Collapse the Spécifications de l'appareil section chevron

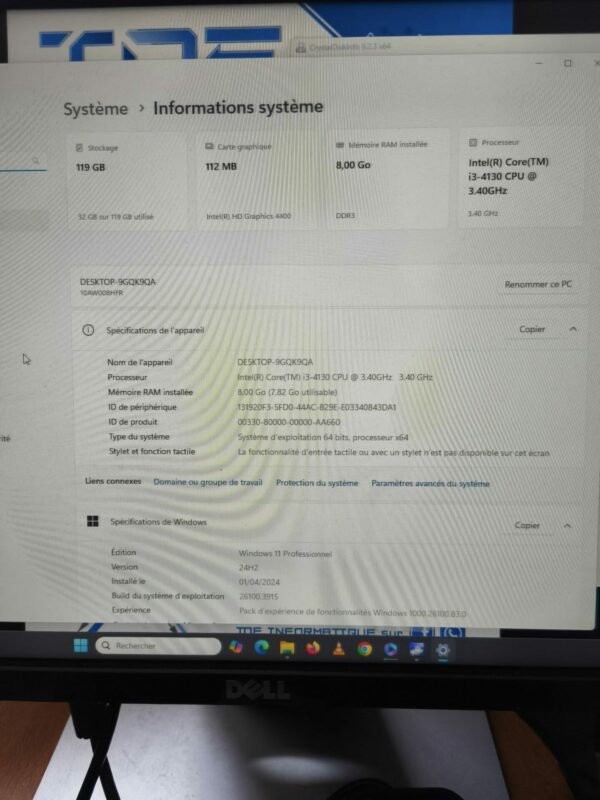[572, 329]
